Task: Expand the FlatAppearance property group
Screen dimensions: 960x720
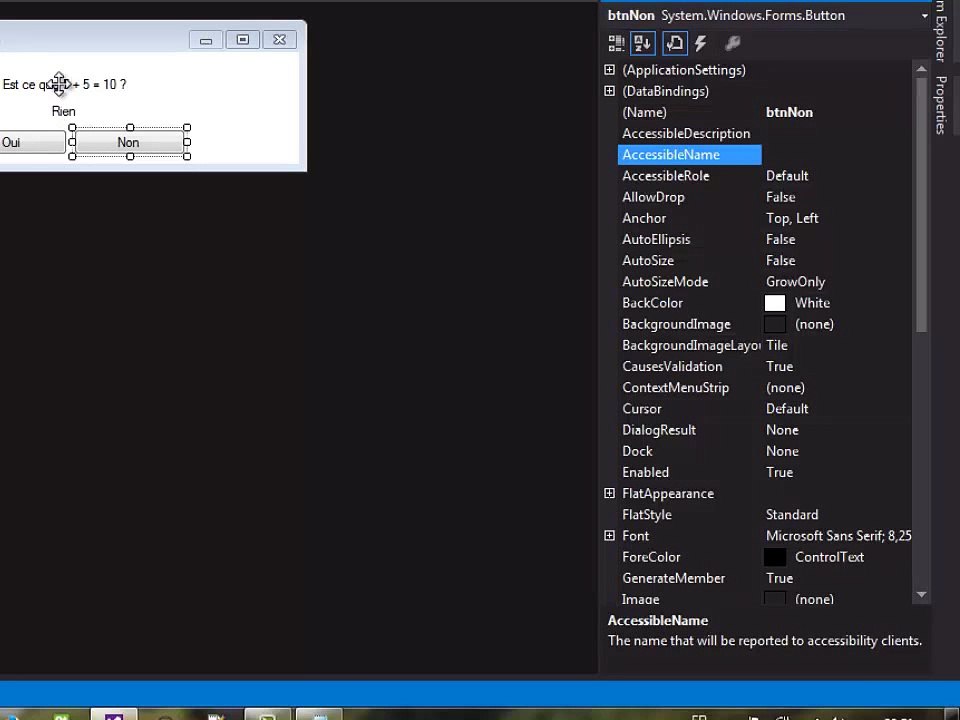Action: (x=609, y=493)
